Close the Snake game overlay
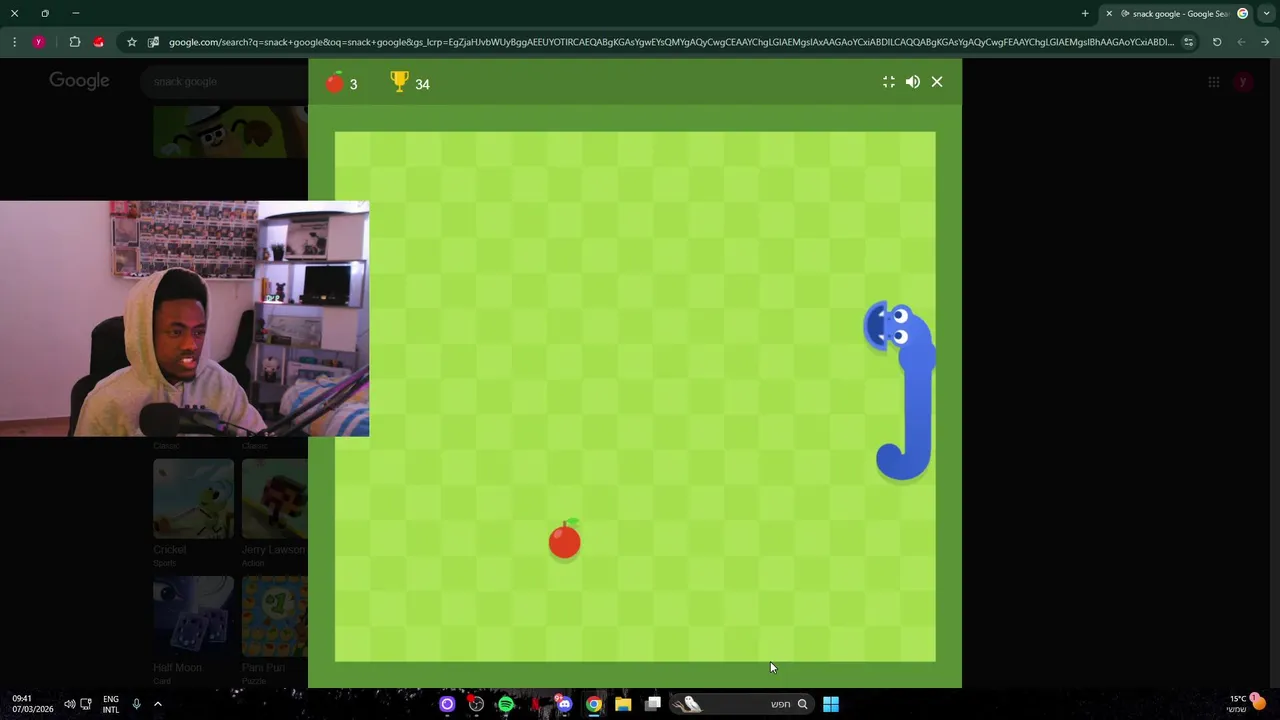 (937, 82)
